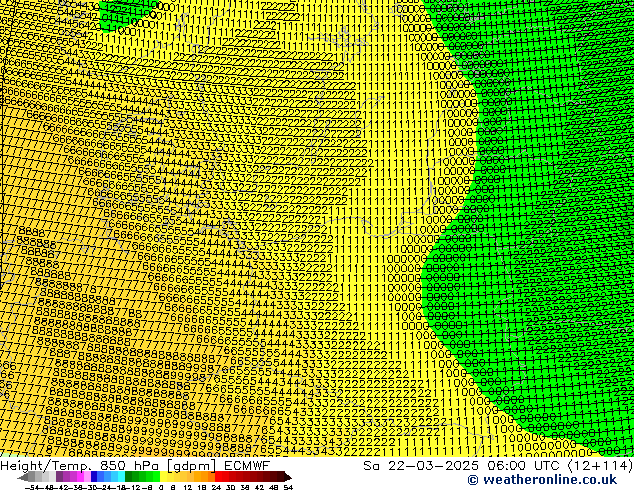Click the '-54' label on color scale
This screenshot has width=634, height=490.
(x=32, y=487)
